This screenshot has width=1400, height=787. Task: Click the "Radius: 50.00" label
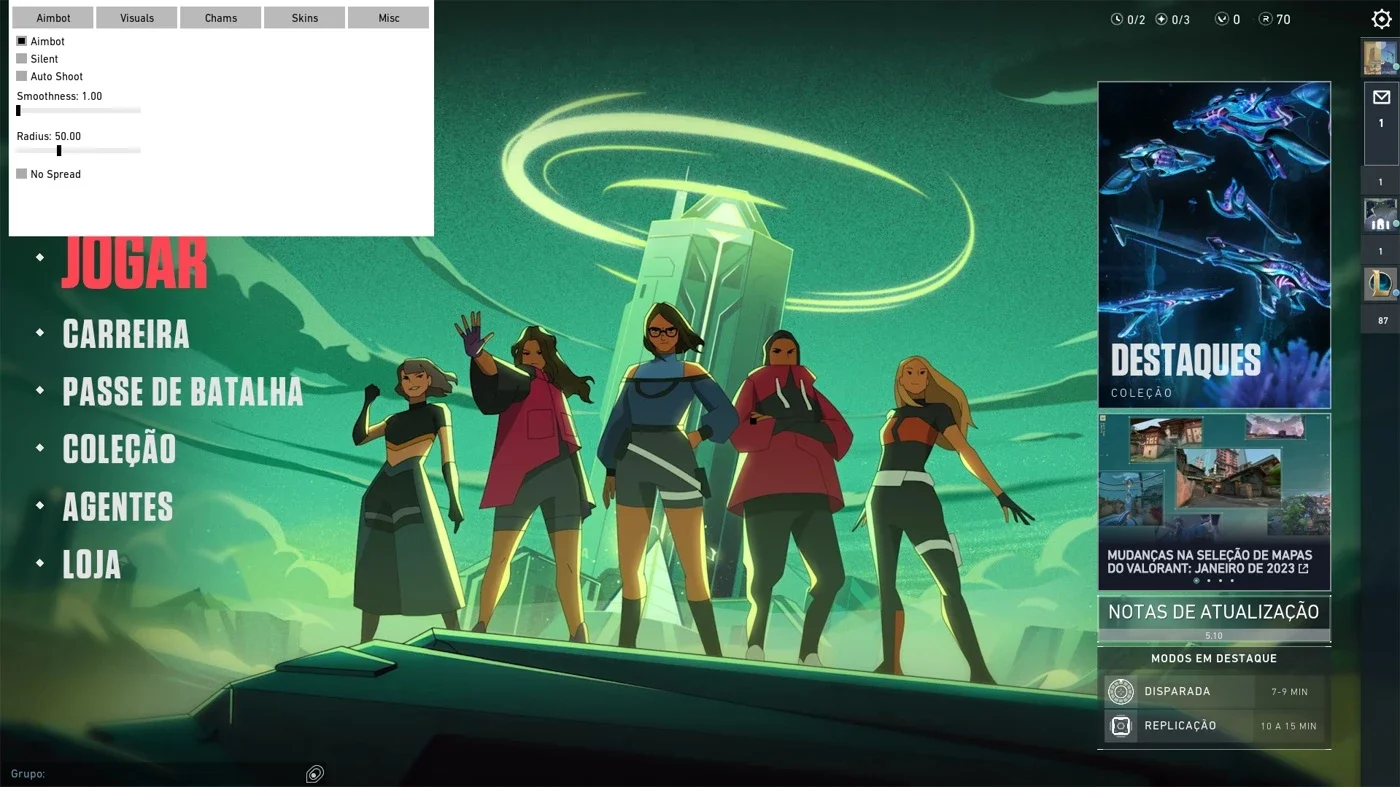click(48, 136)
